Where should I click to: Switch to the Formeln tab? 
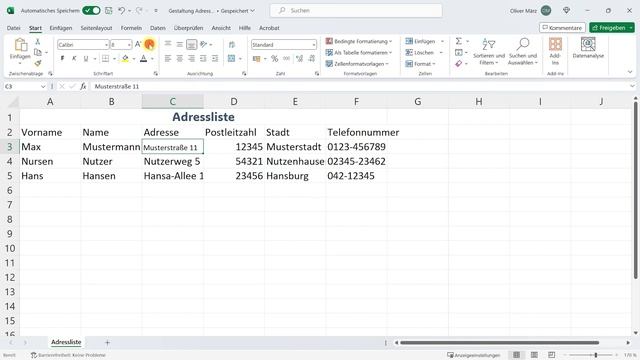(131, 28)
